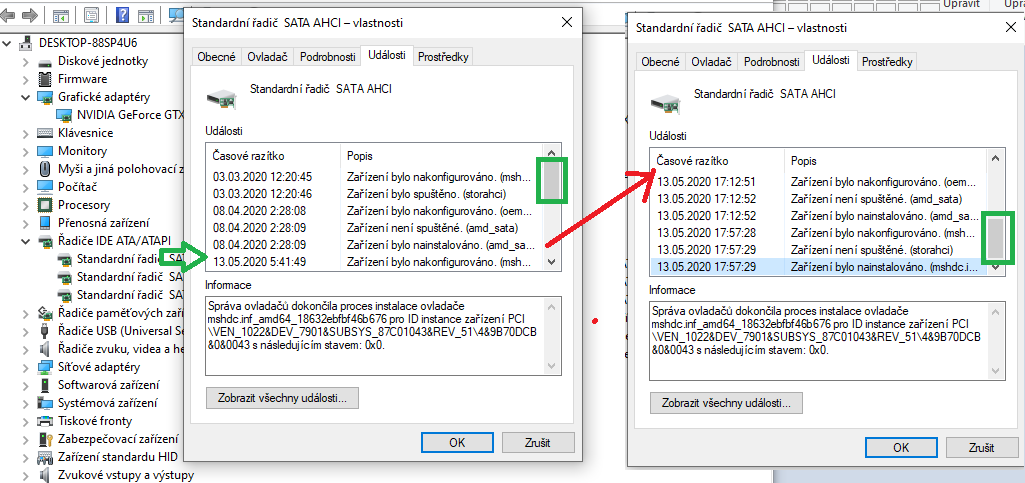Click the Síťové adaptéry network icon

(x=46, y=367)
